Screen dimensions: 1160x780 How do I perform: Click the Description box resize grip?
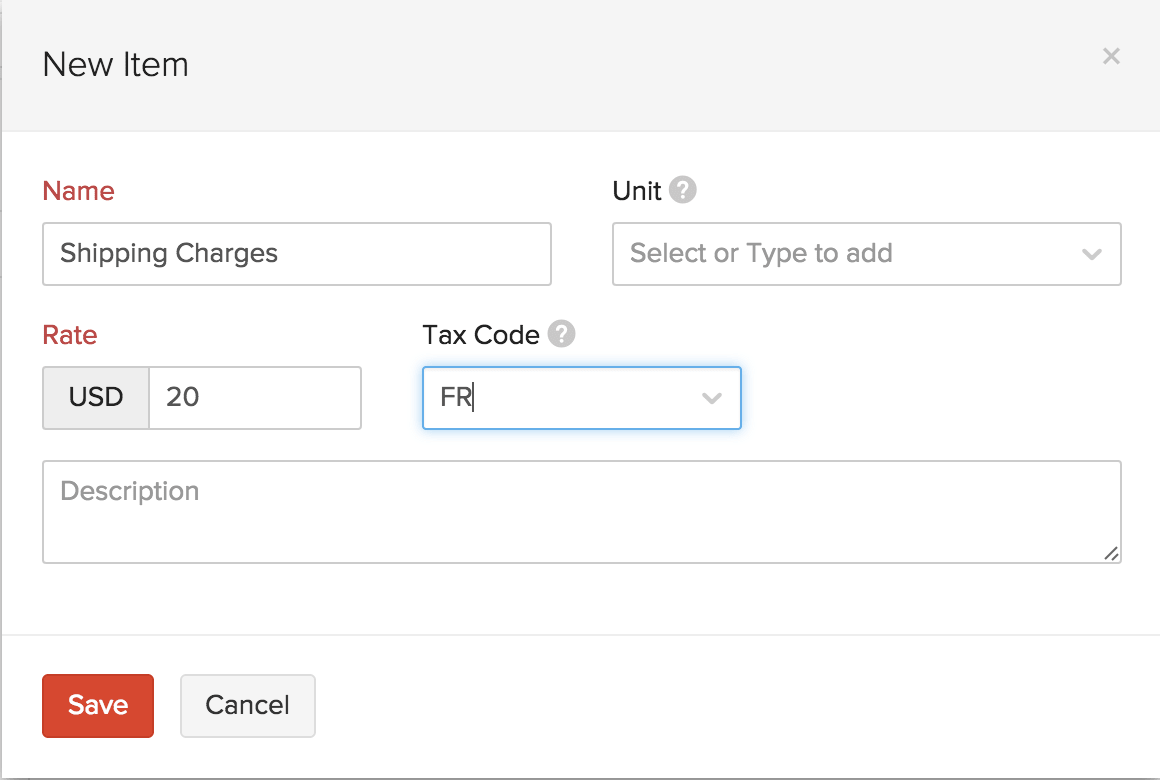(x=1111, y=552)
